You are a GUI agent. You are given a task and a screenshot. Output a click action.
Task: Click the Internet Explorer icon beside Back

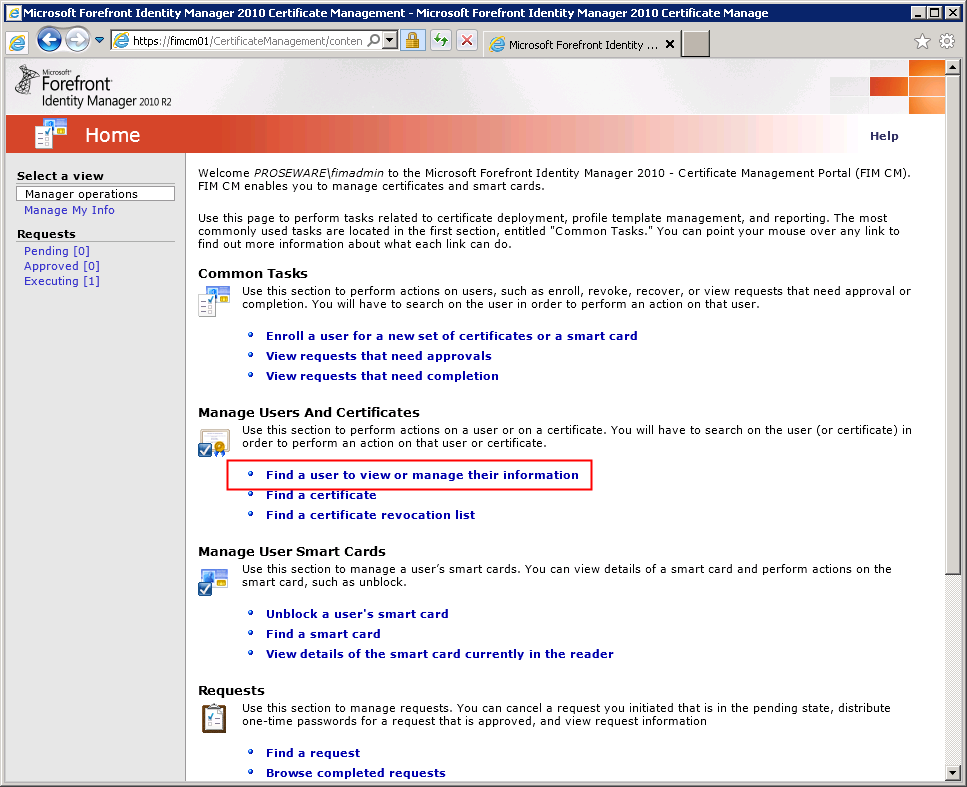click(x=18, y=42)
